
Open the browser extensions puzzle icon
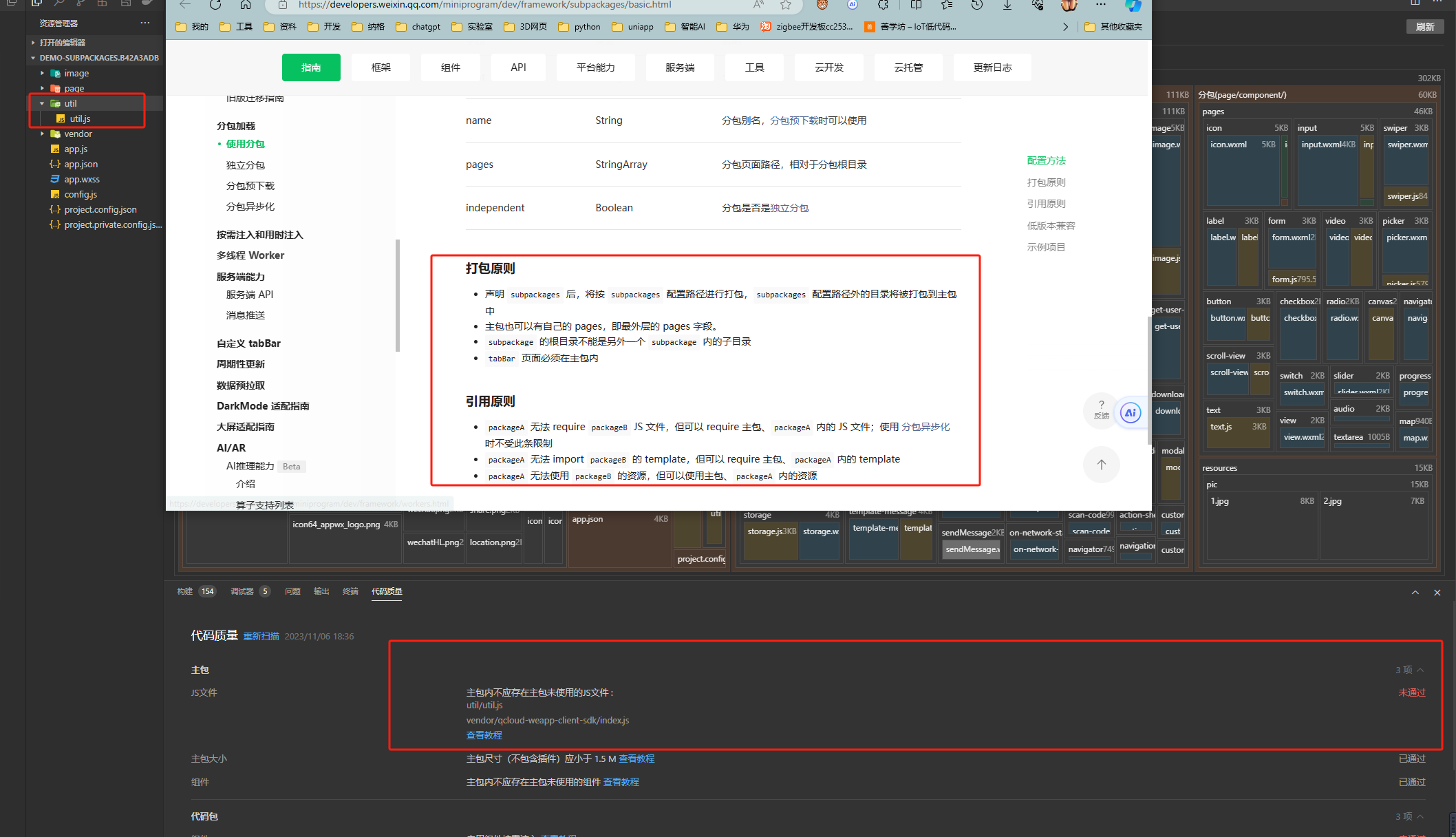point(883,5)
